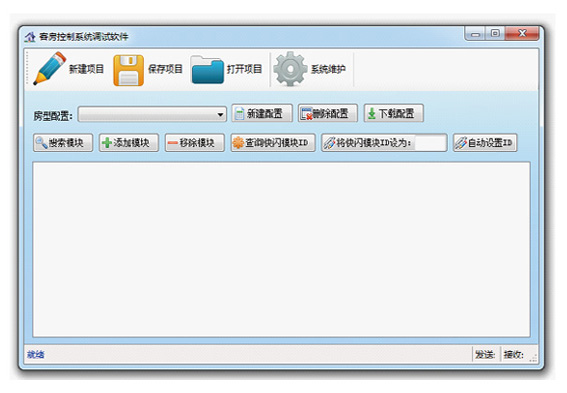Click the 查询快闪模块ID button

tap(273, 143)
